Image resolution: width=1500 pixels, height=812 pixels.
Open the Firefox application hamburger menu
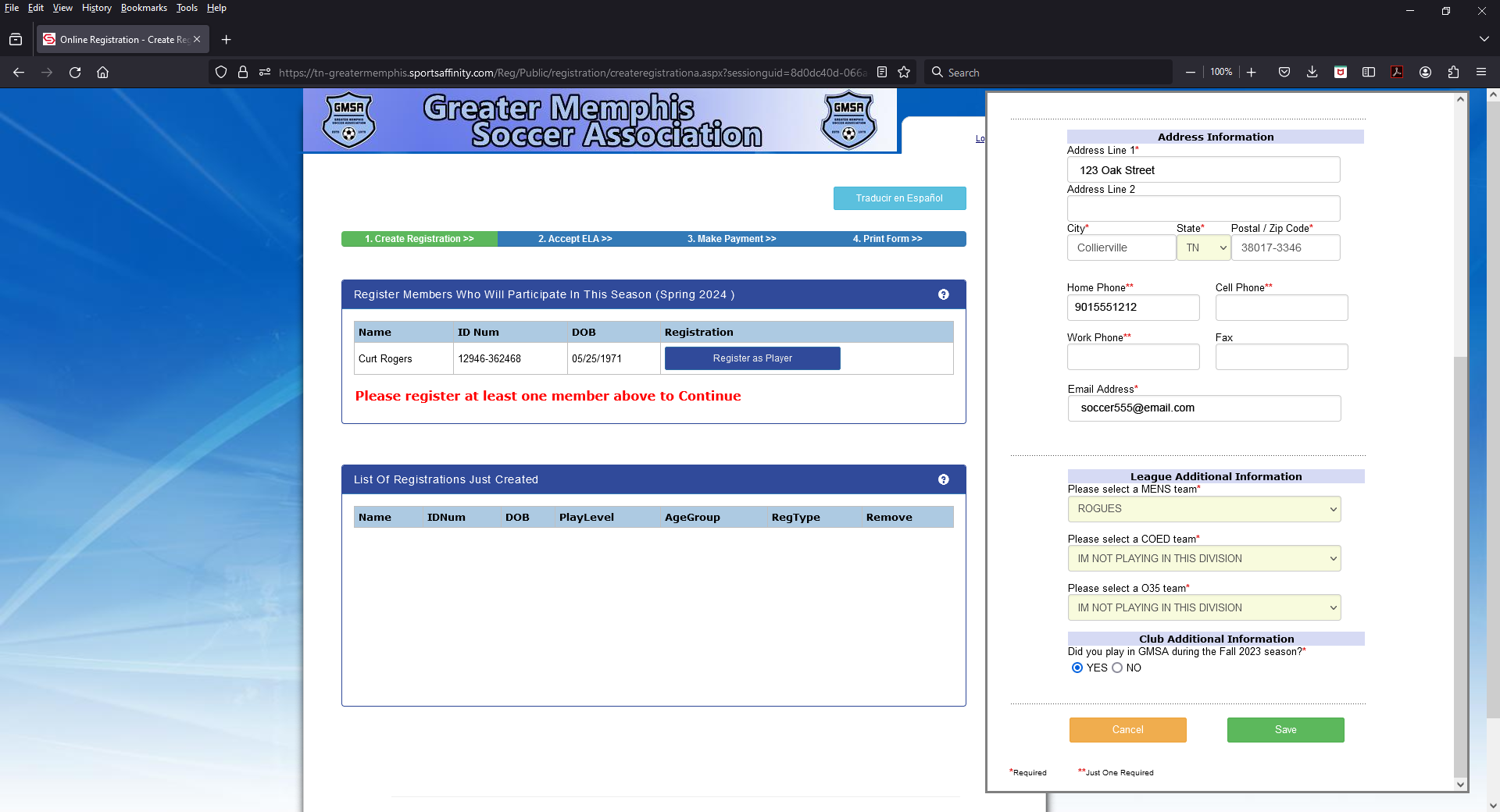click(x=1481, y=72)
